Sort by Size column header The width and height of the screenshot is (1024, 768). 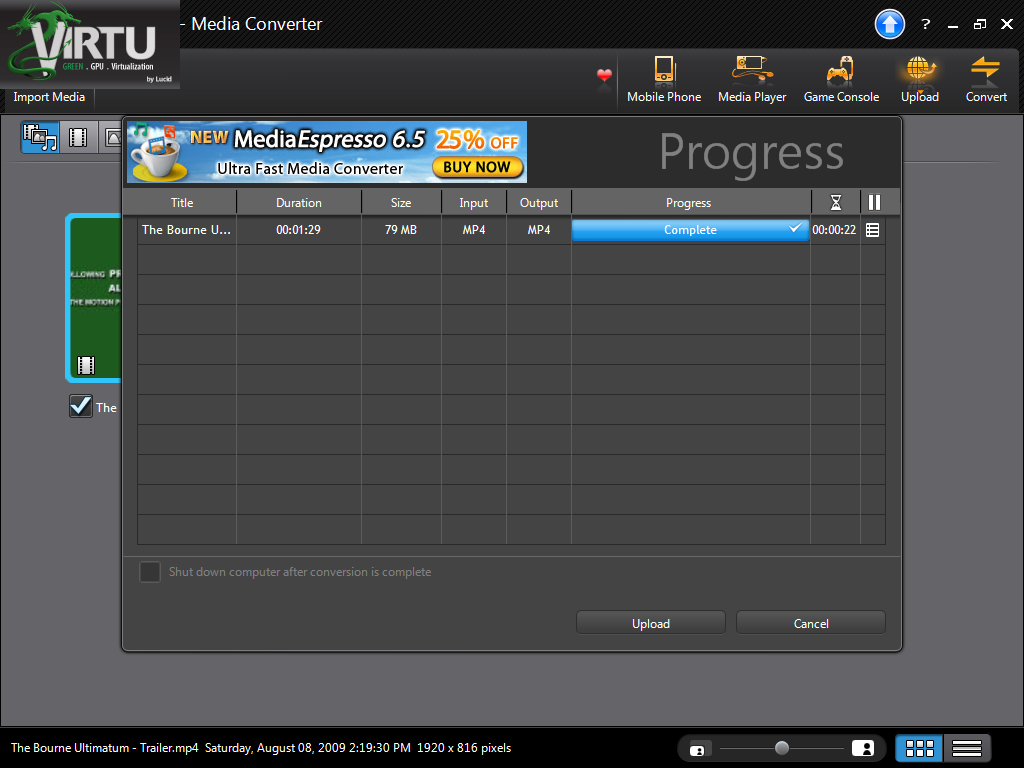[x=401, y=202]
